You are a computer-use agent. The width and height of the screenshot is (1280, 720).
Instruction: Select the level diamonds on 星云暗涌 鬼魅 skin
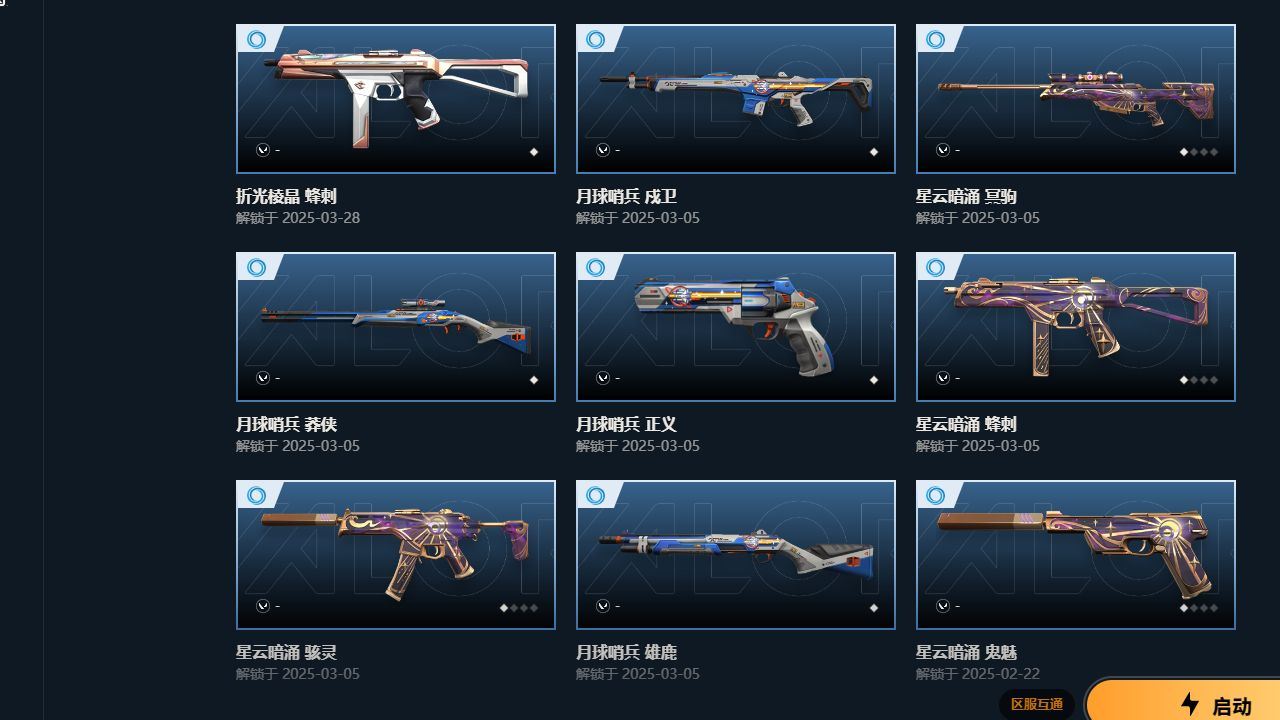coord(1199,608)
